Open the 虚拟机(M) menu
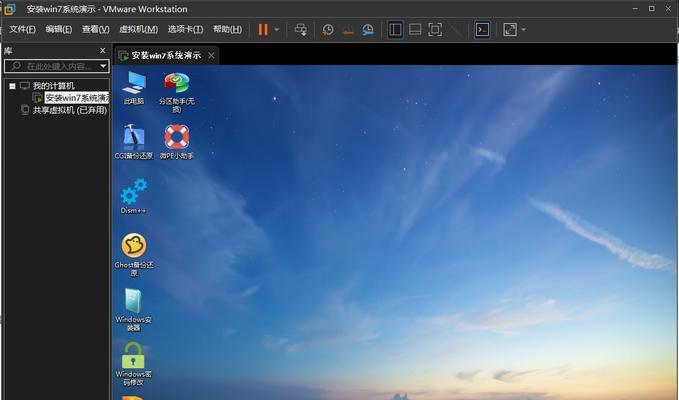This screenshot has width=679, height=400. (x=138, y=29)
